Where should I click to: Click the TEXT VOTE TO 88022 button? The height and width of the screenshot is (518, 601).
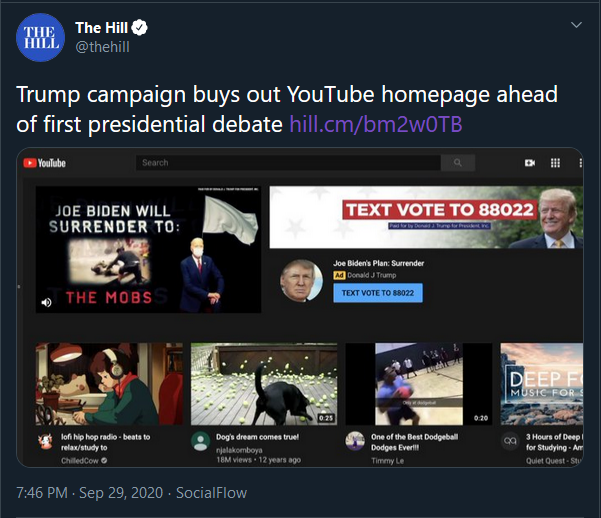[x=377, y=293]
